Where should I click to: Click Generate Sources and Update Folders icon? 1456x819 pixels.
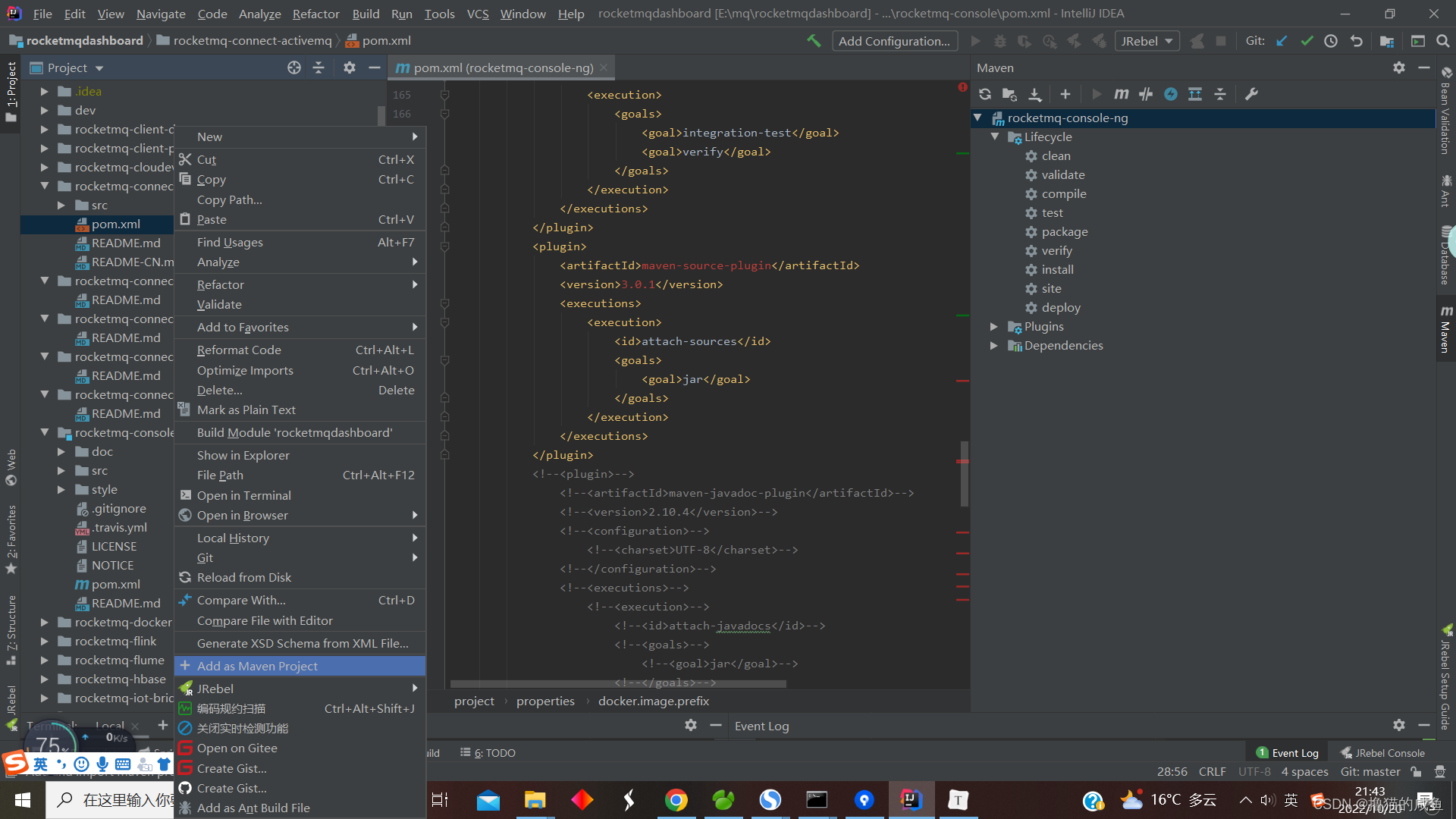(1009, 94)
